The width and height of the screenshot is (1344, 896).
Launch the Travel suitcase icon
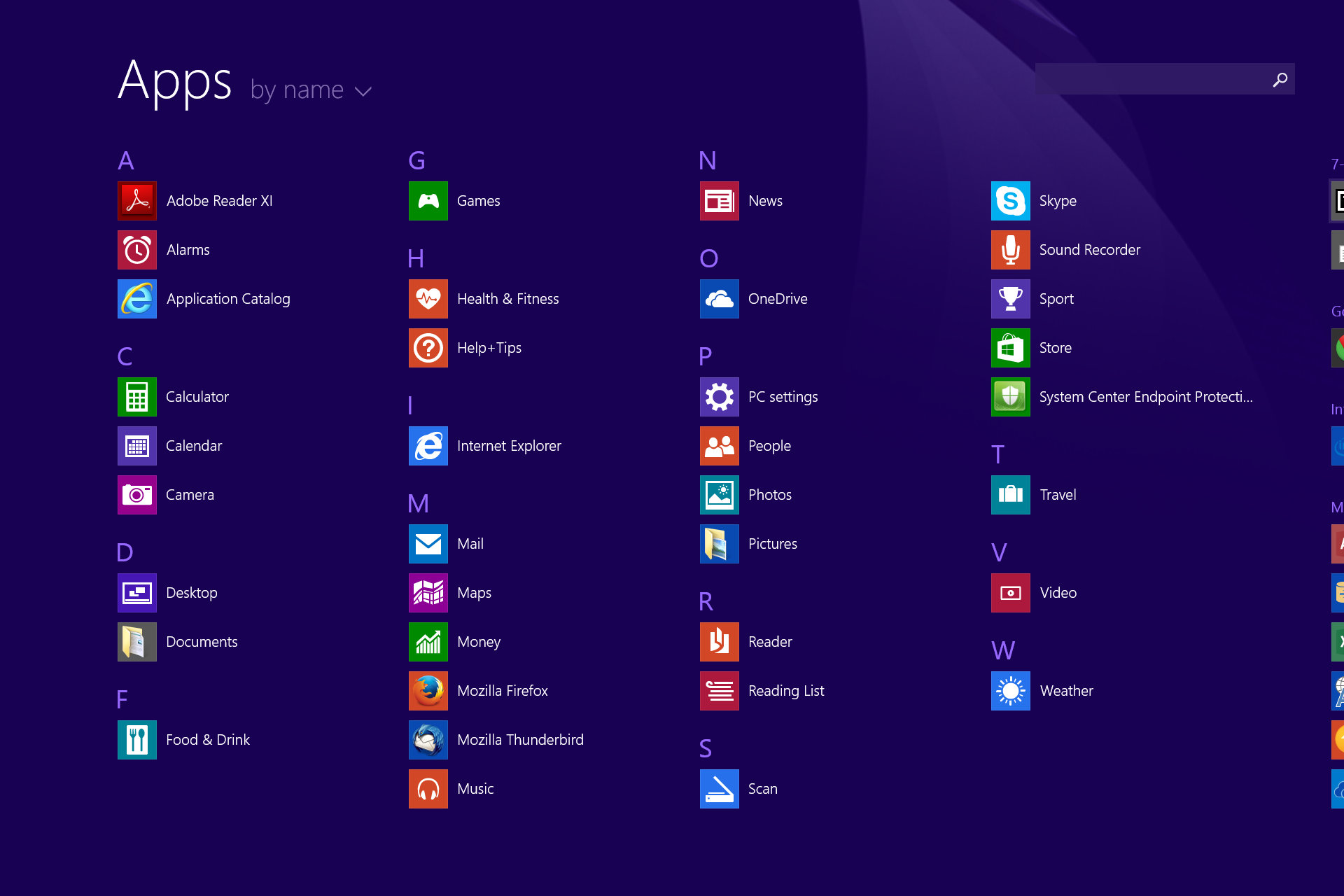1011,495
